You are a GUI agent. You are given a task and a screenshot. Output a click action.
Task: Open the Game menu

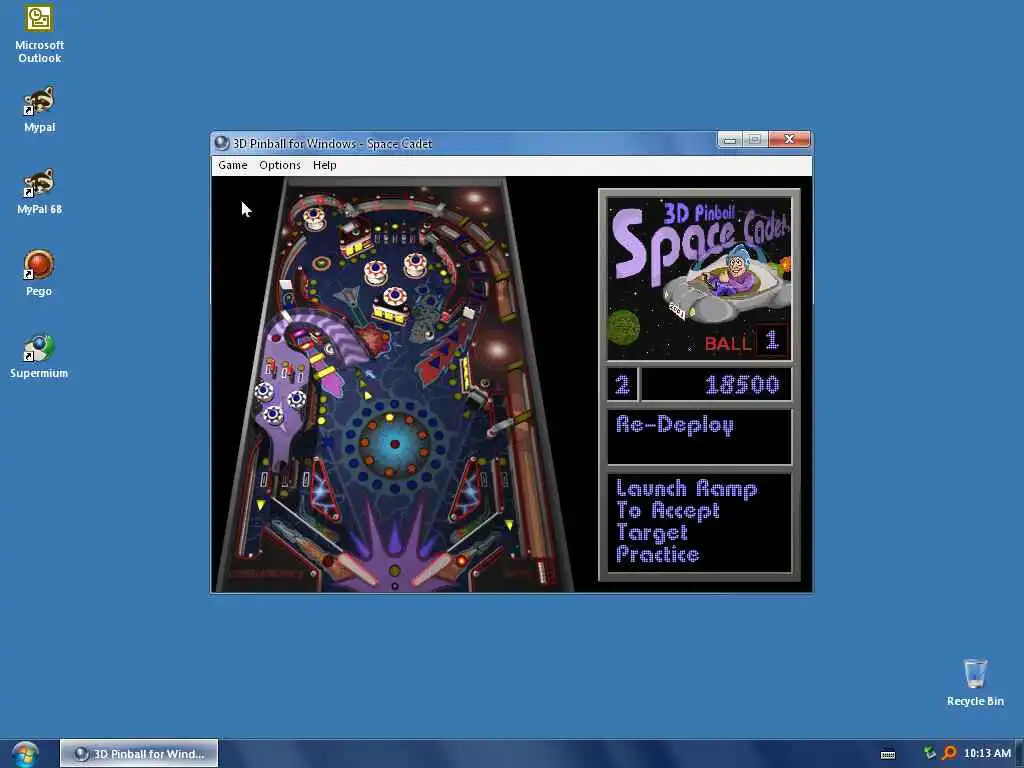coord(232,165)
